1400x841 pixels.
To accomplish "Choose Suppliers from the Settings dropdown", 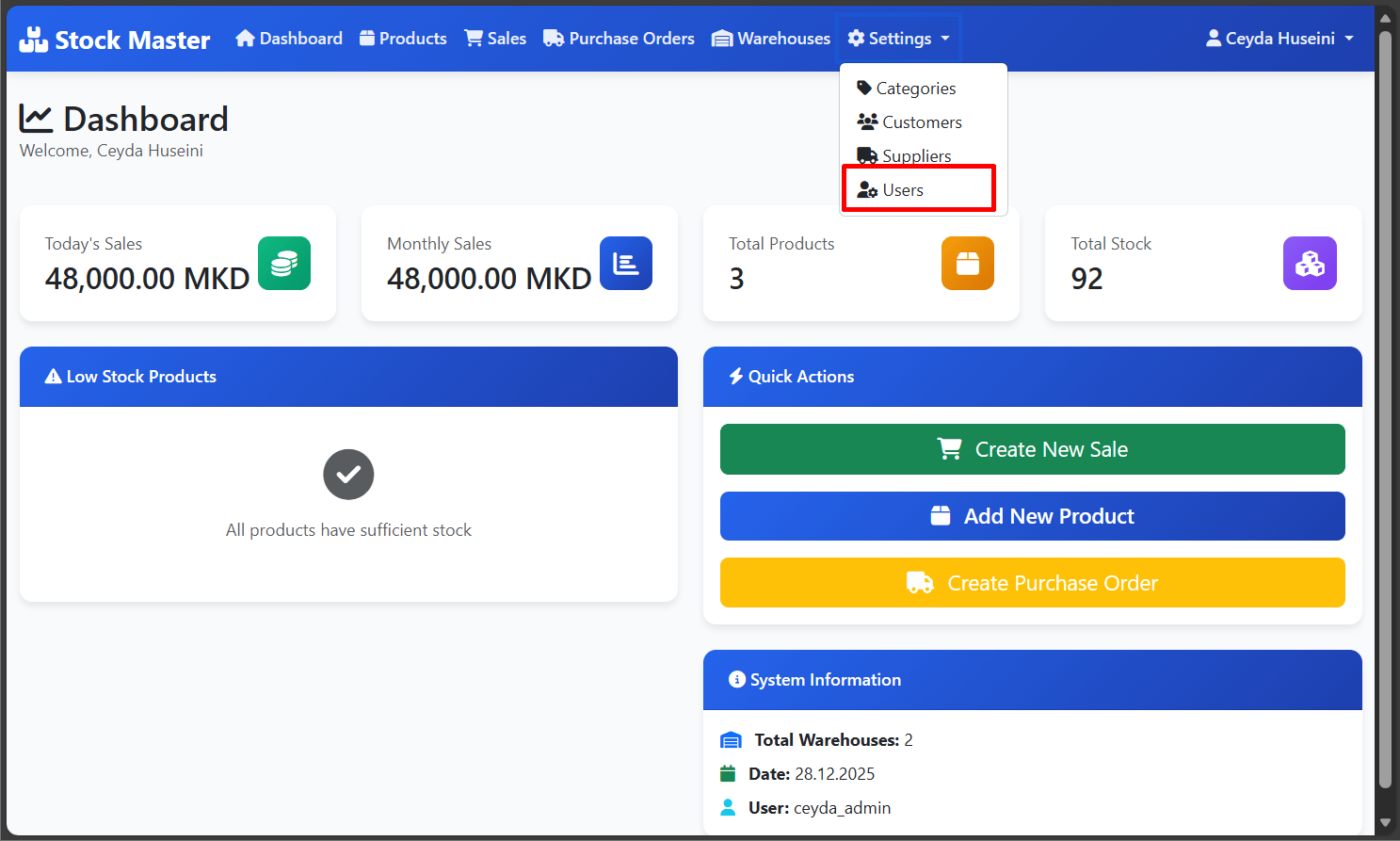I will click(x=916, y=155).
